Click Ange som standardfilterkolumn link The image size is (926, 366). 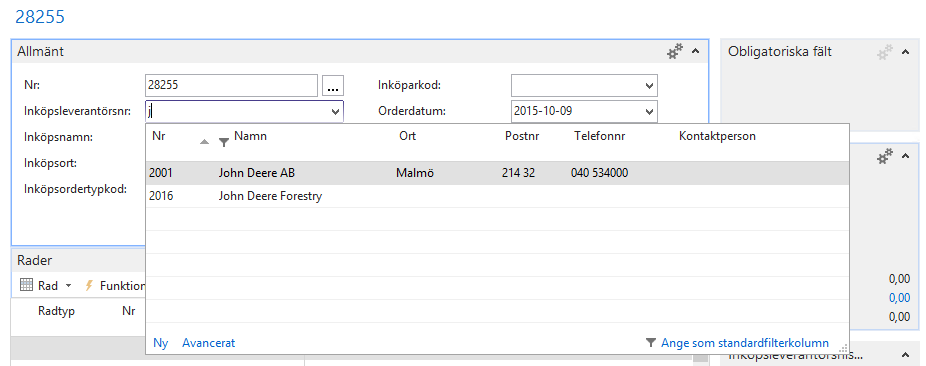(x=745, y=343)
